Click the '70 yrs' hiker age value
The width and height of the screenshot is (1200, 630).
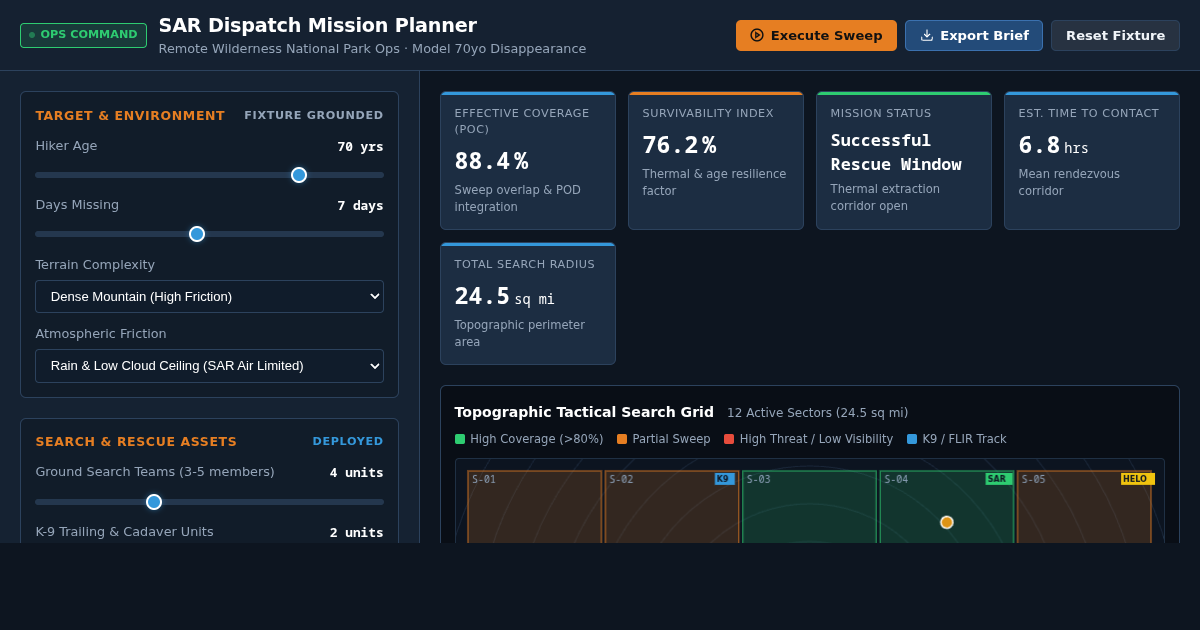coord(360,147)
